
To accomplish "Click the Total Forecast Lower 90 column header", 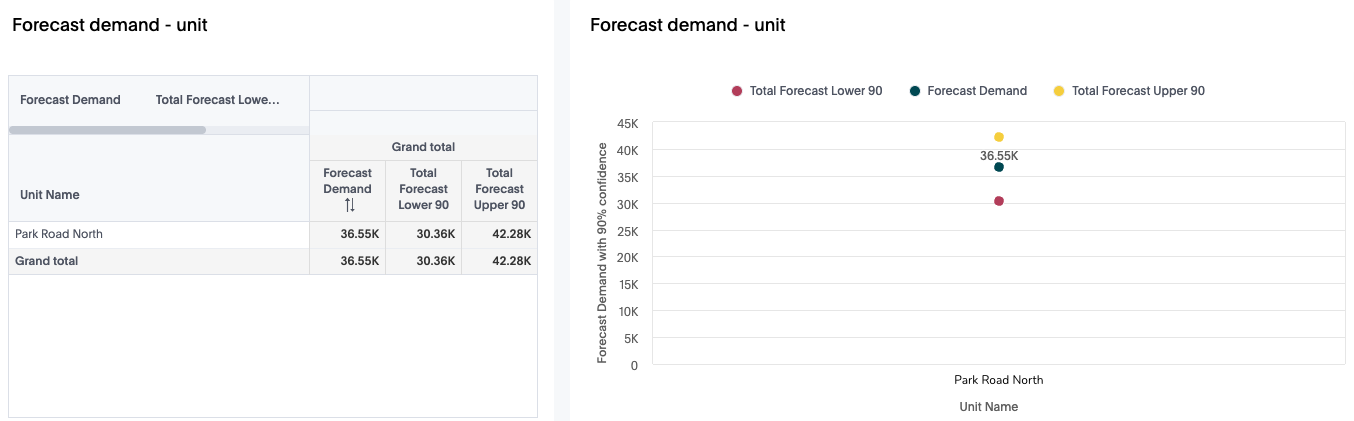I will click(x=423, y=189).
